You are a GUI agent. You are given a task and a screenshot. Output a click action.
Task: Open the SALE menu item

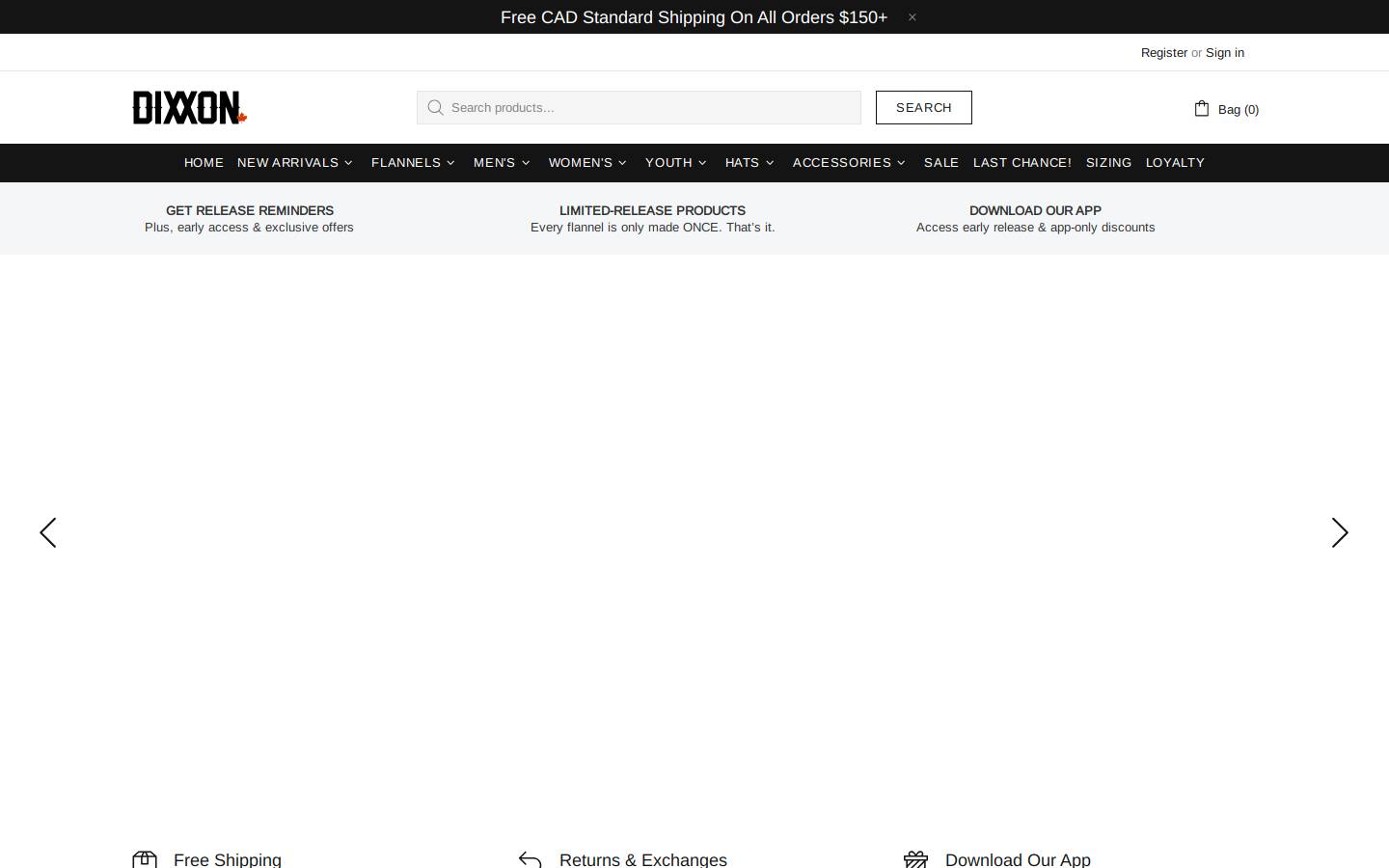[941, 162]
